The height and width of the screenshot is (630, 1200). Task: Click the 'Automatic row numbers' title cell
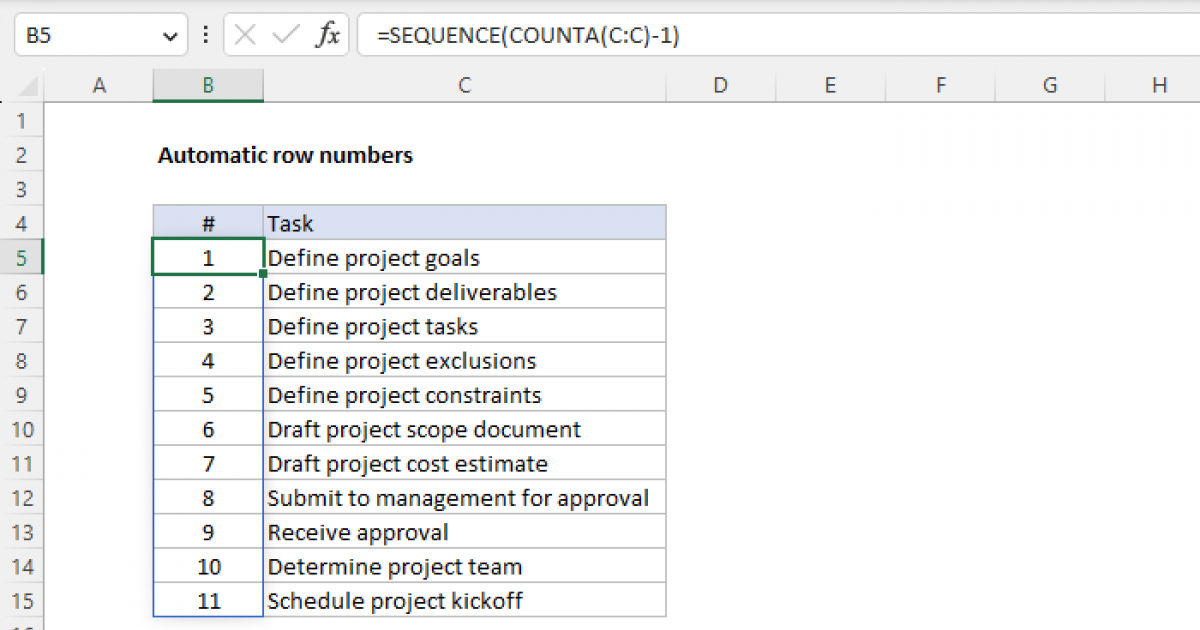[x=285, y=156]
